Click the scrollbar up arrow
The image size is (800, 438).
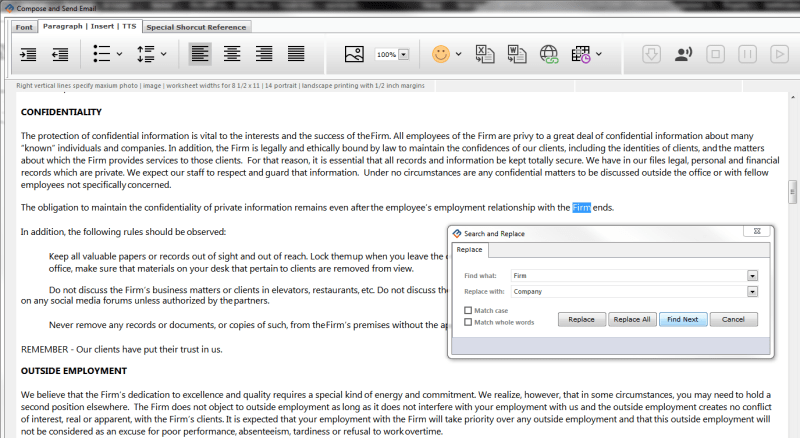pos(792,97)
